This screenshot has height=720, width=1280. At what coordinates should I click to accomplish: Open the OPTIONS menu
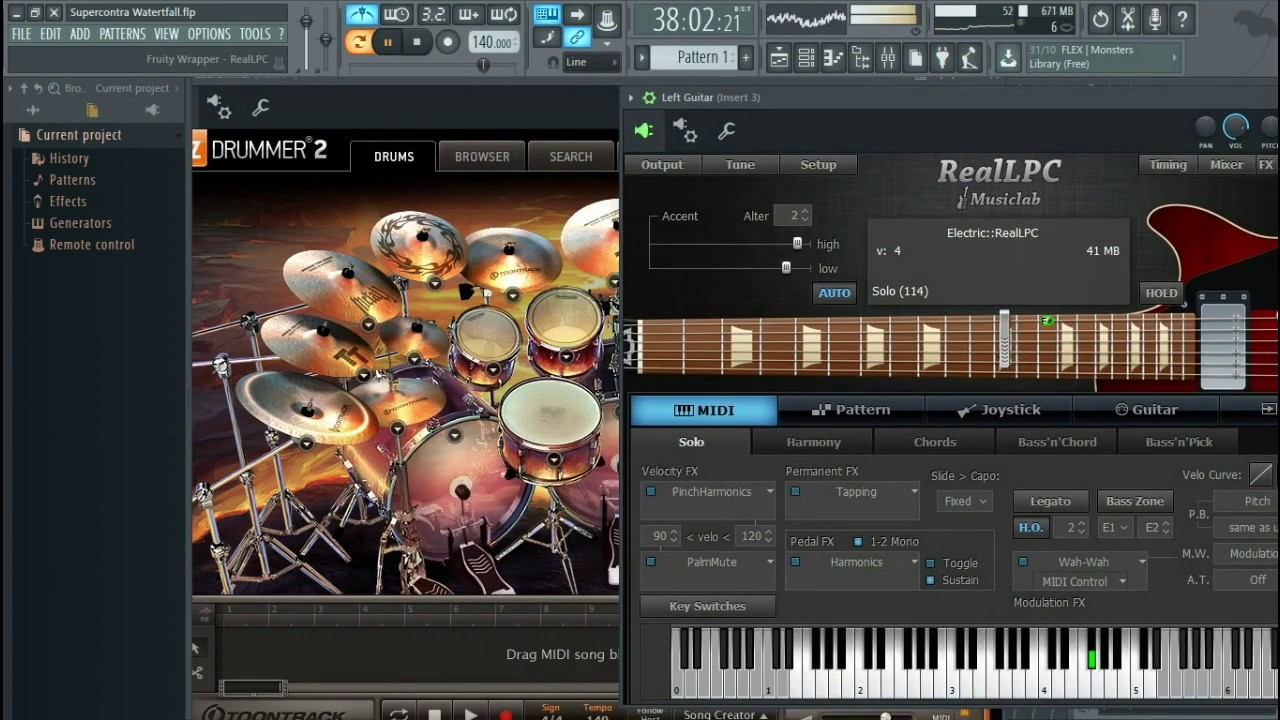(209, 34)
